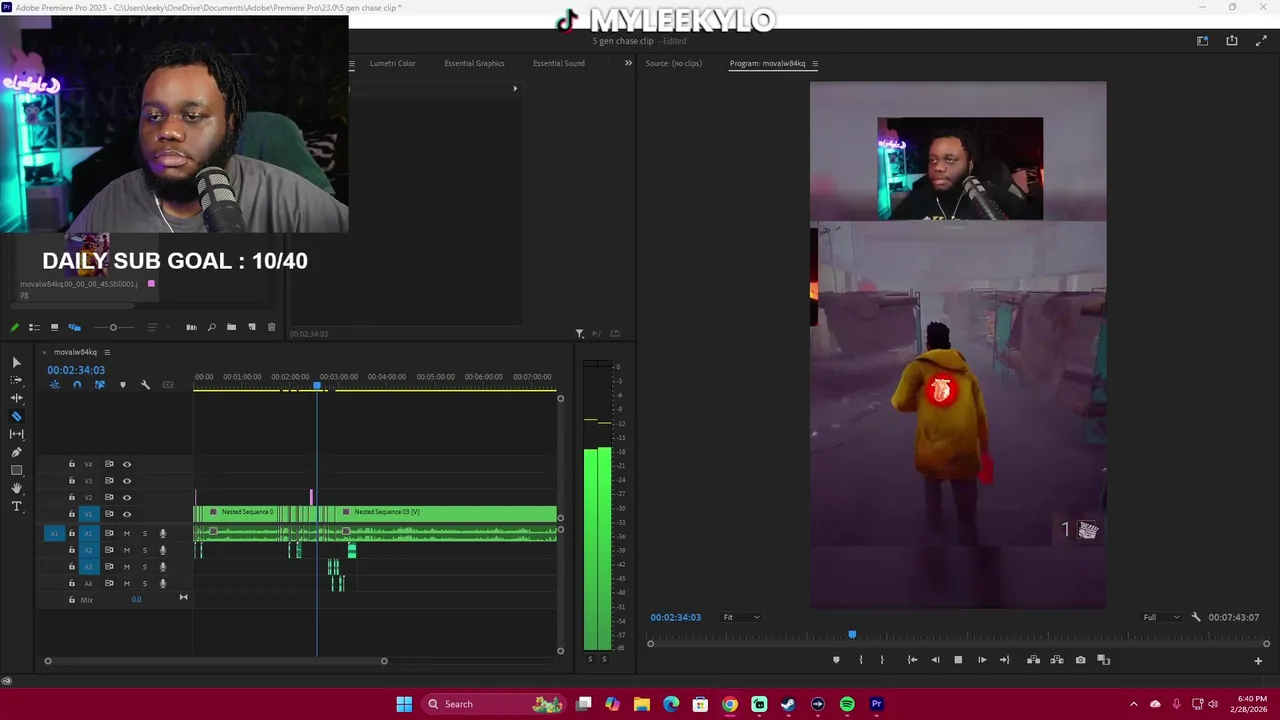Open Program monitor panel menu
The height and width of the screenshot is (720, 1280).
point(815,64)
